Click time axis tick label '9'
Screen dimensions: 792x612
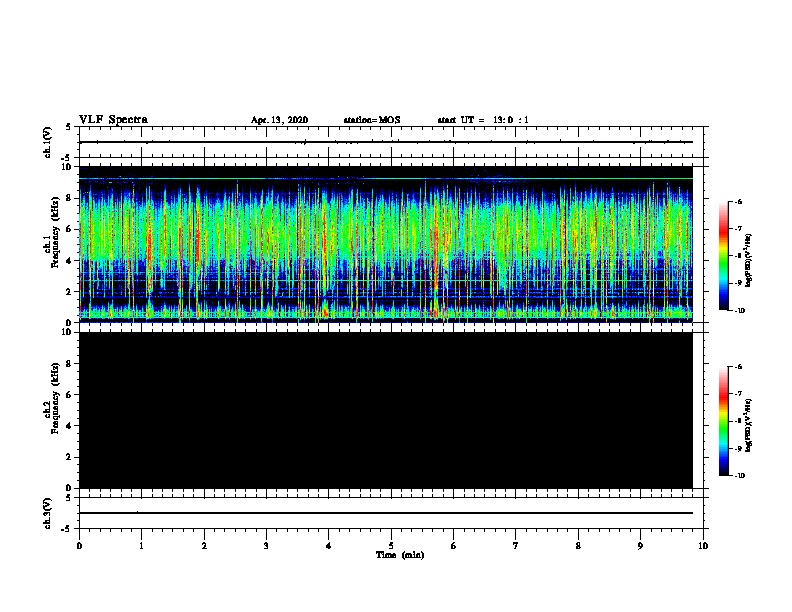(x=640, y=546)
